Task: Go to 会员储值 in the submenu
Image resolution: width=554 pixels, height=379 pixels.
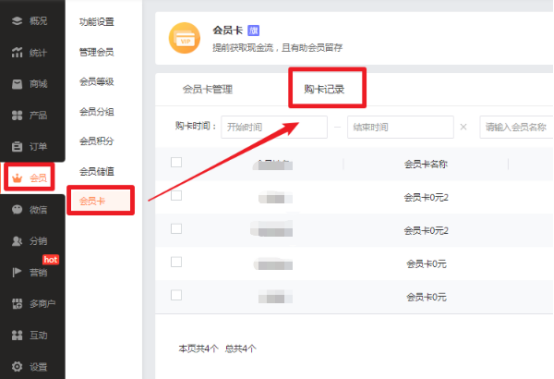Action: (96, 172)
